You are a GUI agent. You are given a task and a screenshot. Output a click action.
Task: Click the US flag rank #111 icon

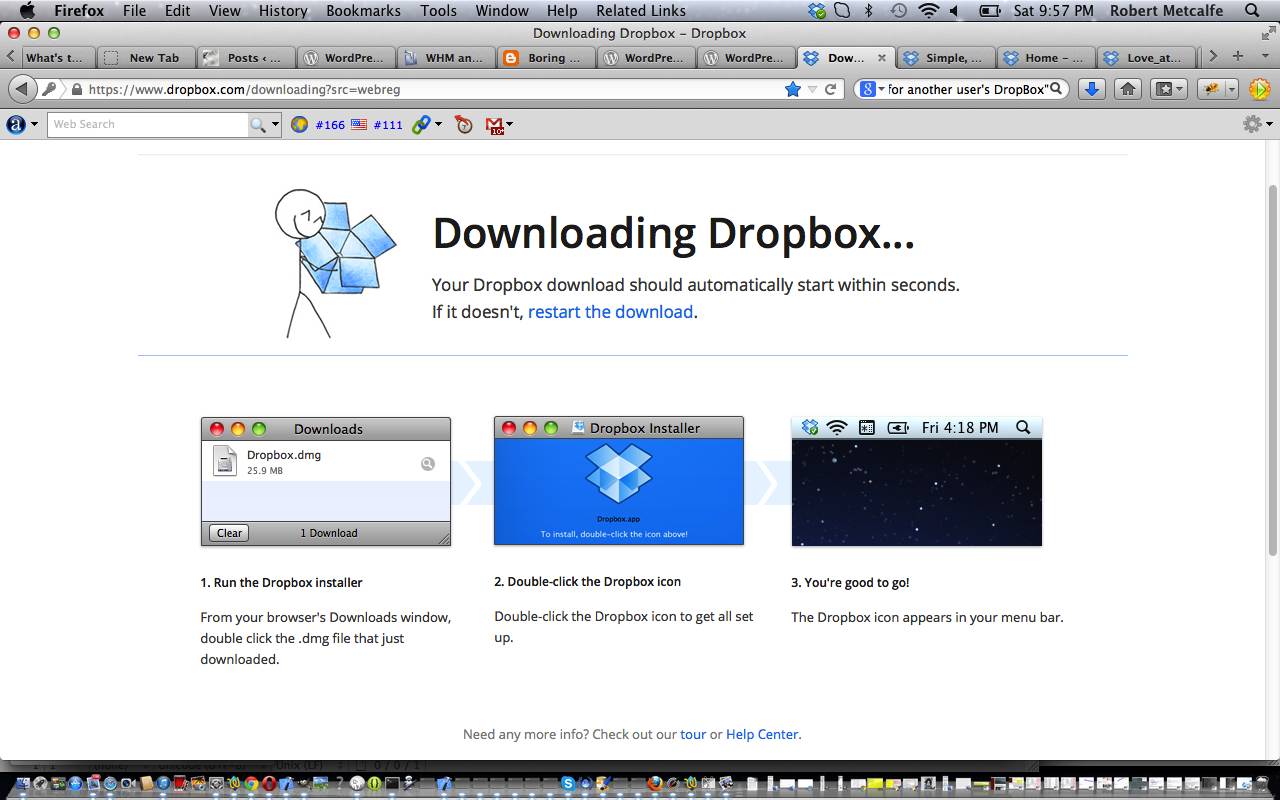click(x=359, y=124)
